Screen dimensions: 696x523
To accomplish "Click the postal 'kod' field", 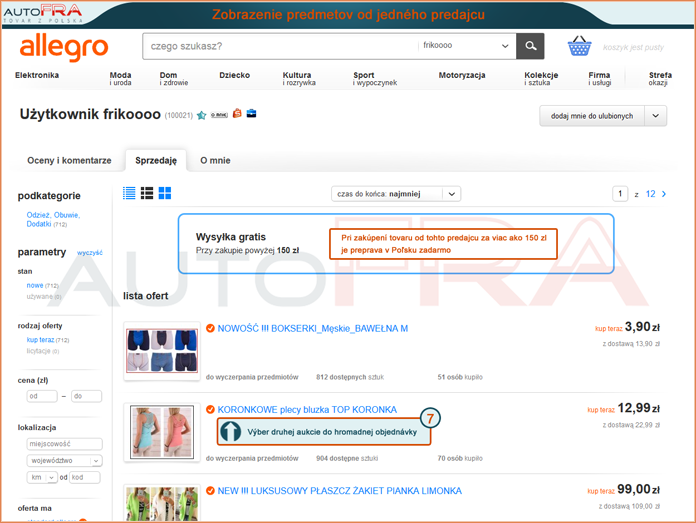I will click(x=85, y=477).
